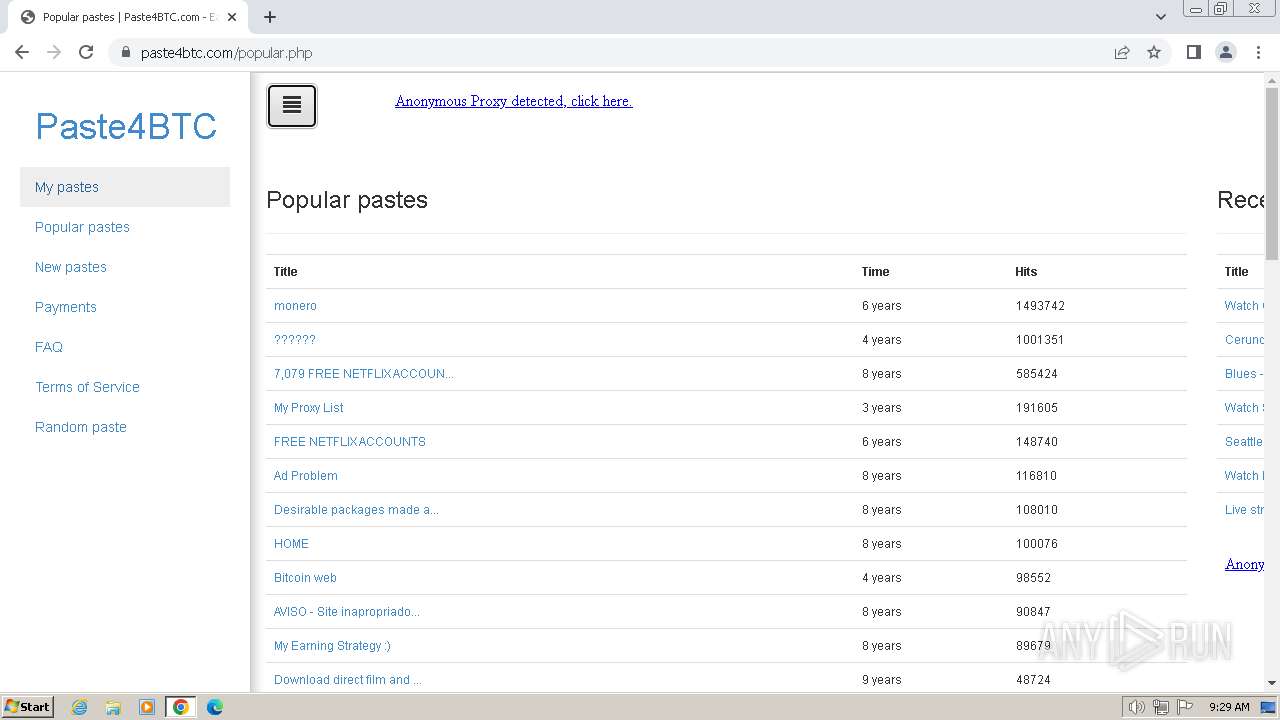The image size is (1280, 720).
Task: Open Blues recent paste link
Action: [x=1244, y=374]
